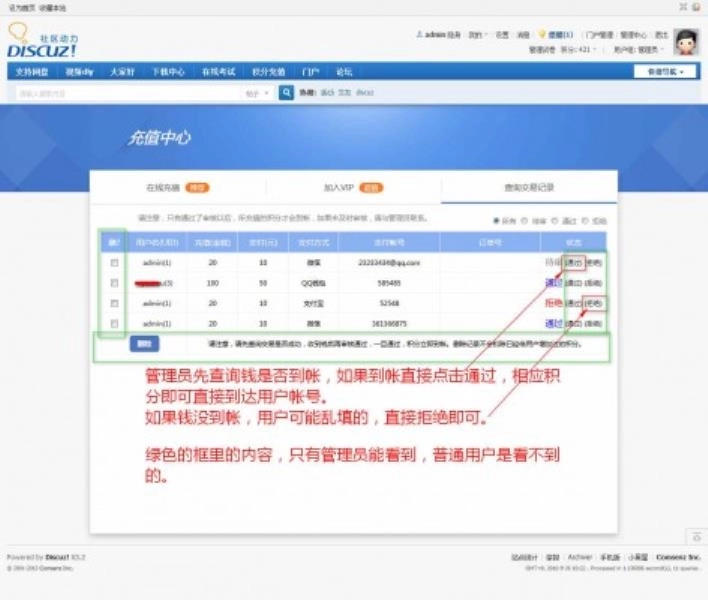Image resolution: width=708 pixels, height=600 pixels.
Task: Select the 拒绝 filter radio button
Action: [x=585, y=221]
